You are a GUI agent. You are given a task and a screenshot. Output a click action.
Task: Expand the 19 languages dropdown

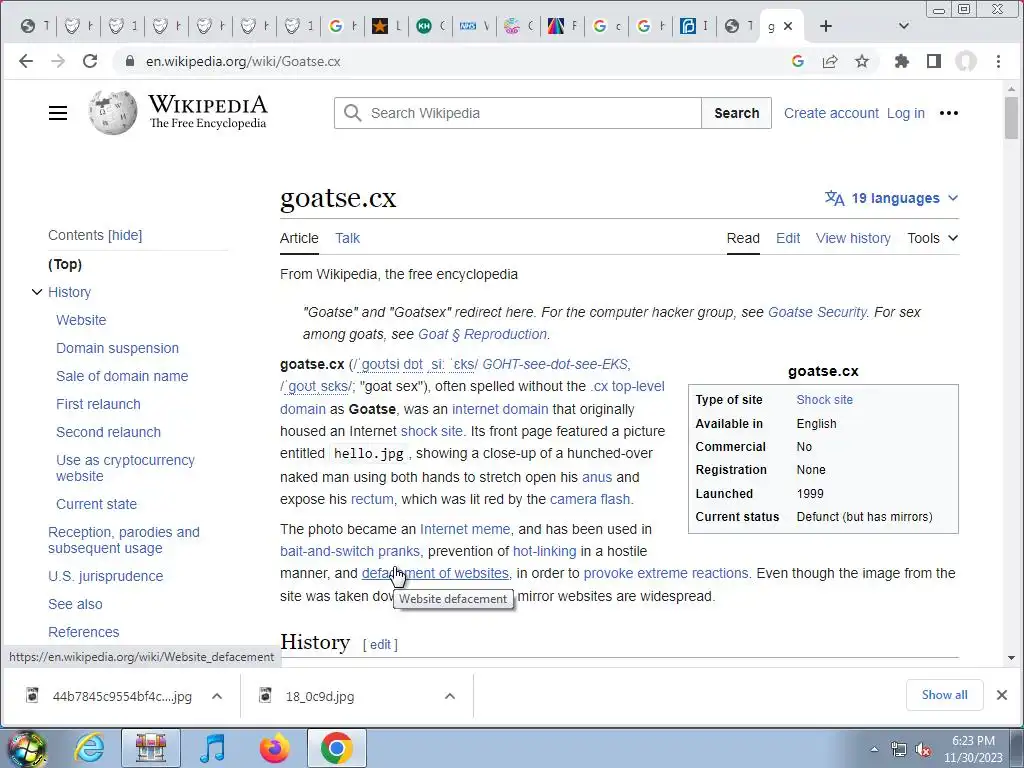tap(891, 198)
